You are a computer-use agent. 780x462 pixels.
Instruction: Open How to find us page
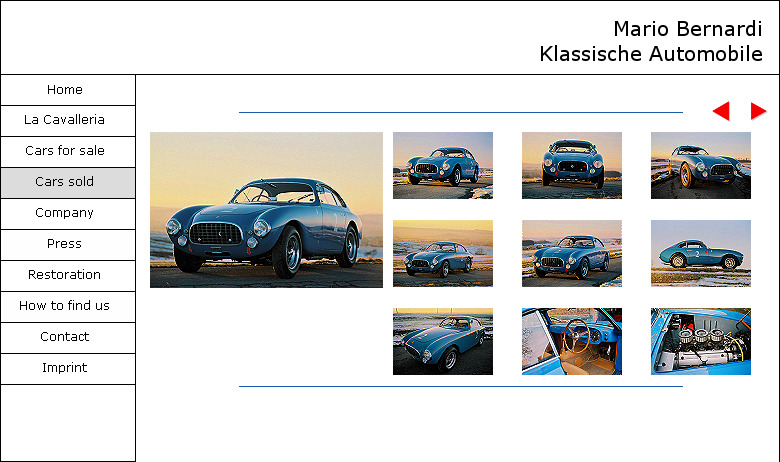[x=65, y=306]
